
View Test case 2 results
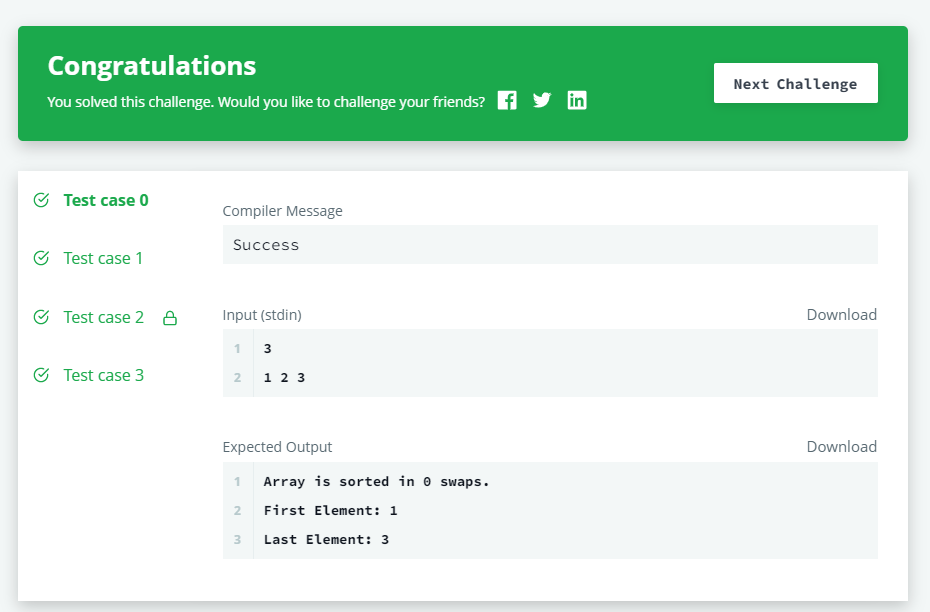tap(104, 317)
